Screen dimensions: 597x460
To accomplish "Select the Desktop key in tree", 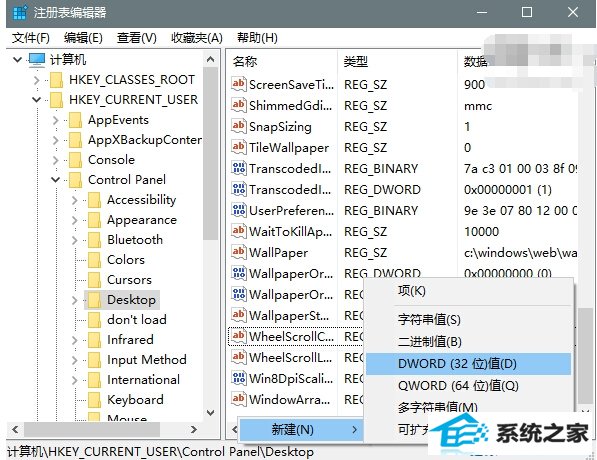I will (x=131, y=300).
